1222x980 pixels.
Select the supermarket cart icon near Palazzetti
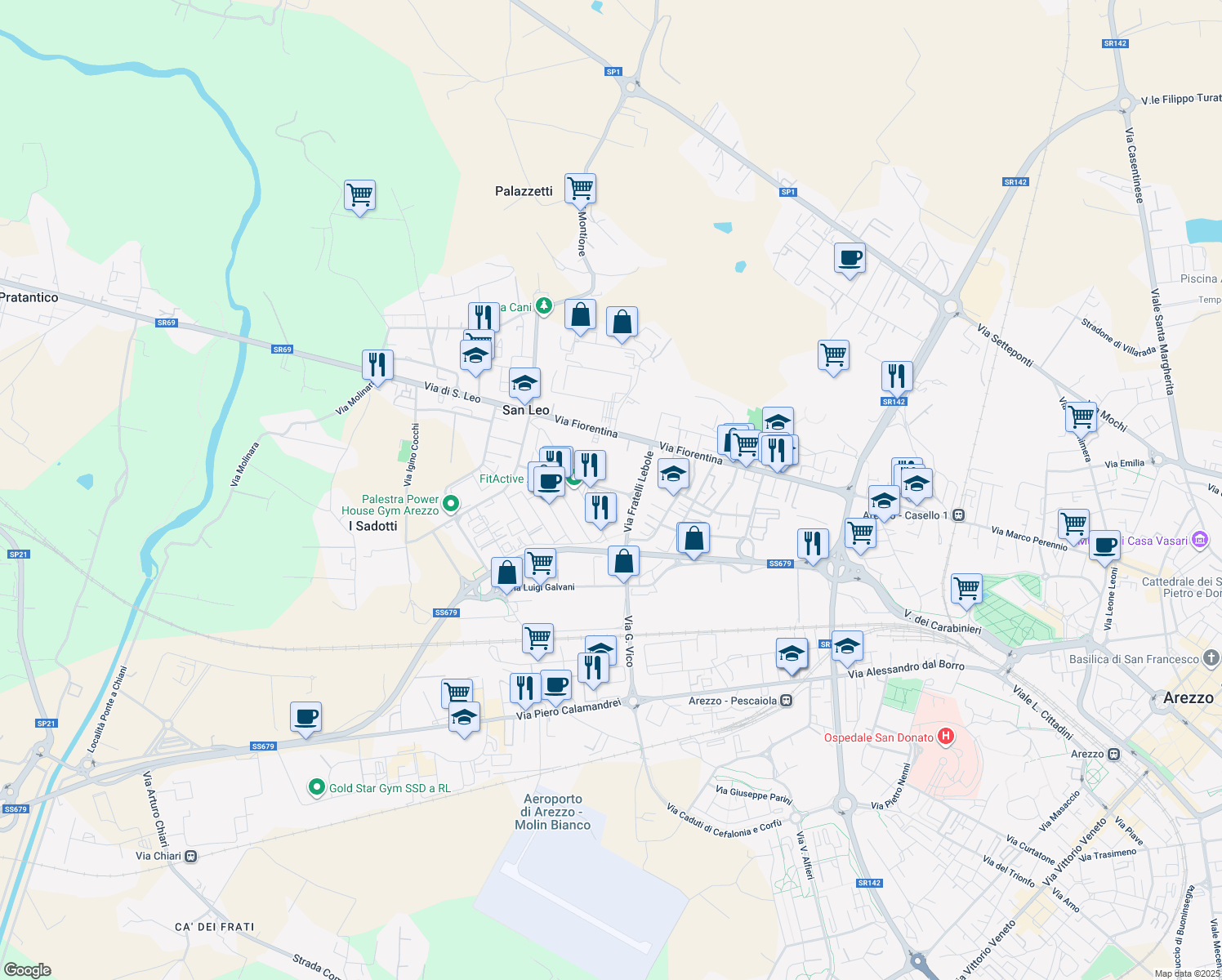click(x=581, y=189)
